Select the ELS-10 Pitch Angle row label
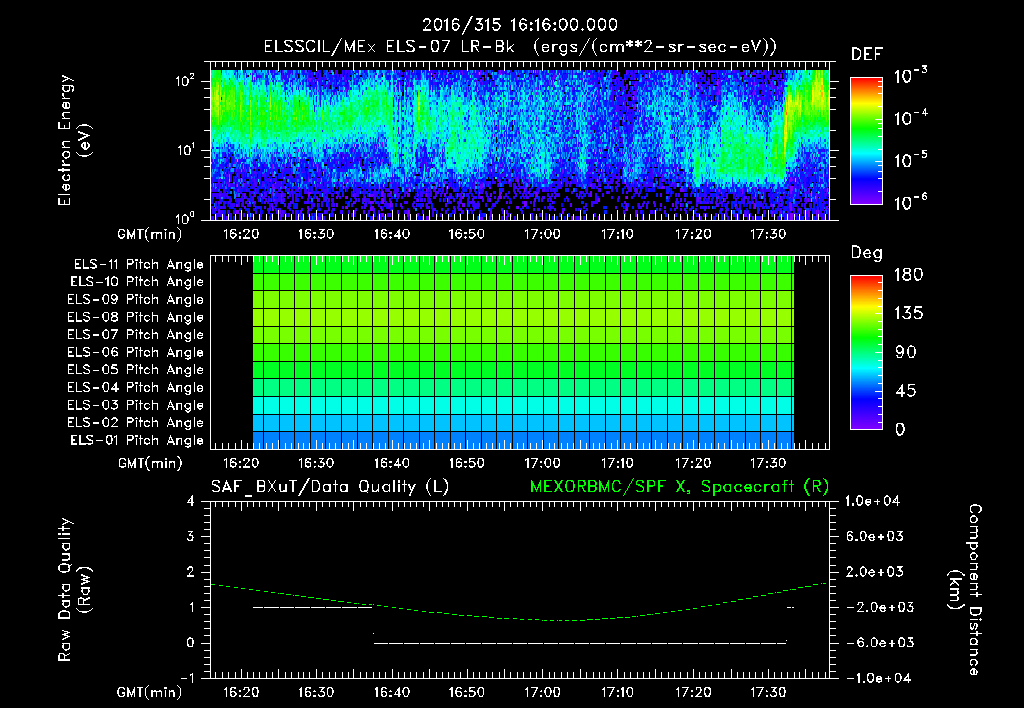The image size is (1024, 708). point(137,282)
